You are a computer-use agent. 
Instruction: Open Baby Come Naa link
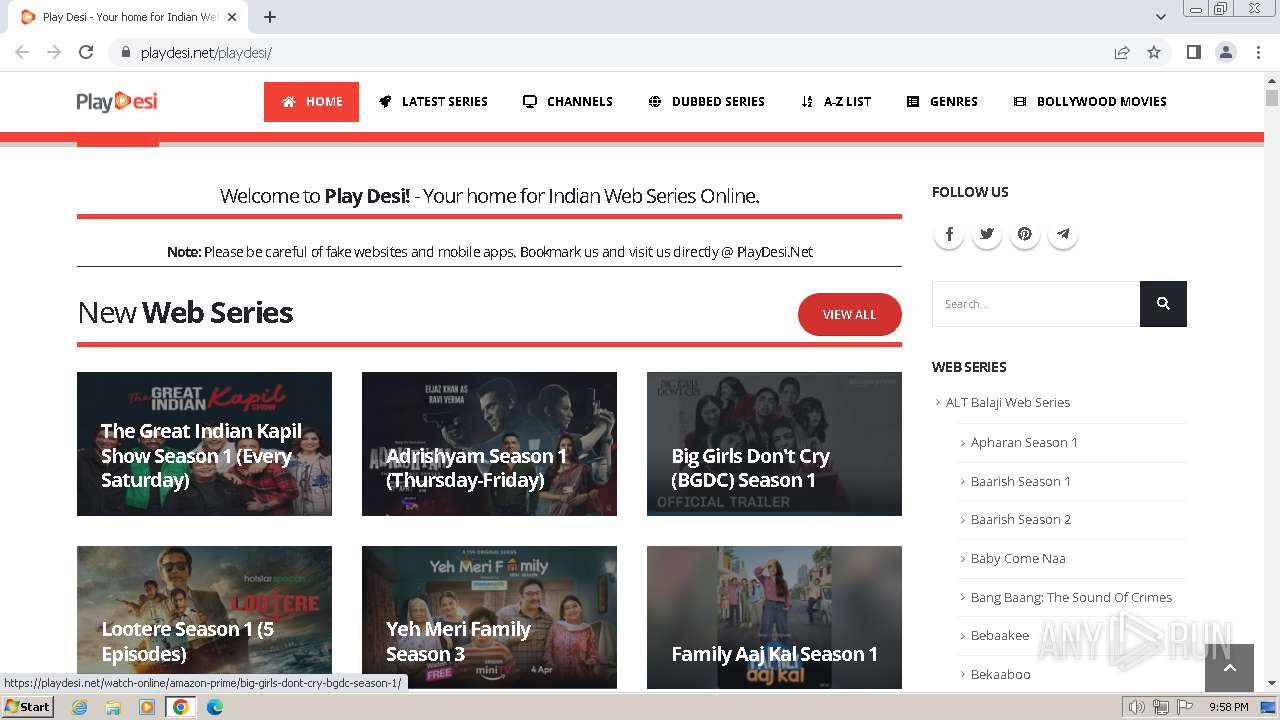pyautogui.click(x=1018, y=558)
